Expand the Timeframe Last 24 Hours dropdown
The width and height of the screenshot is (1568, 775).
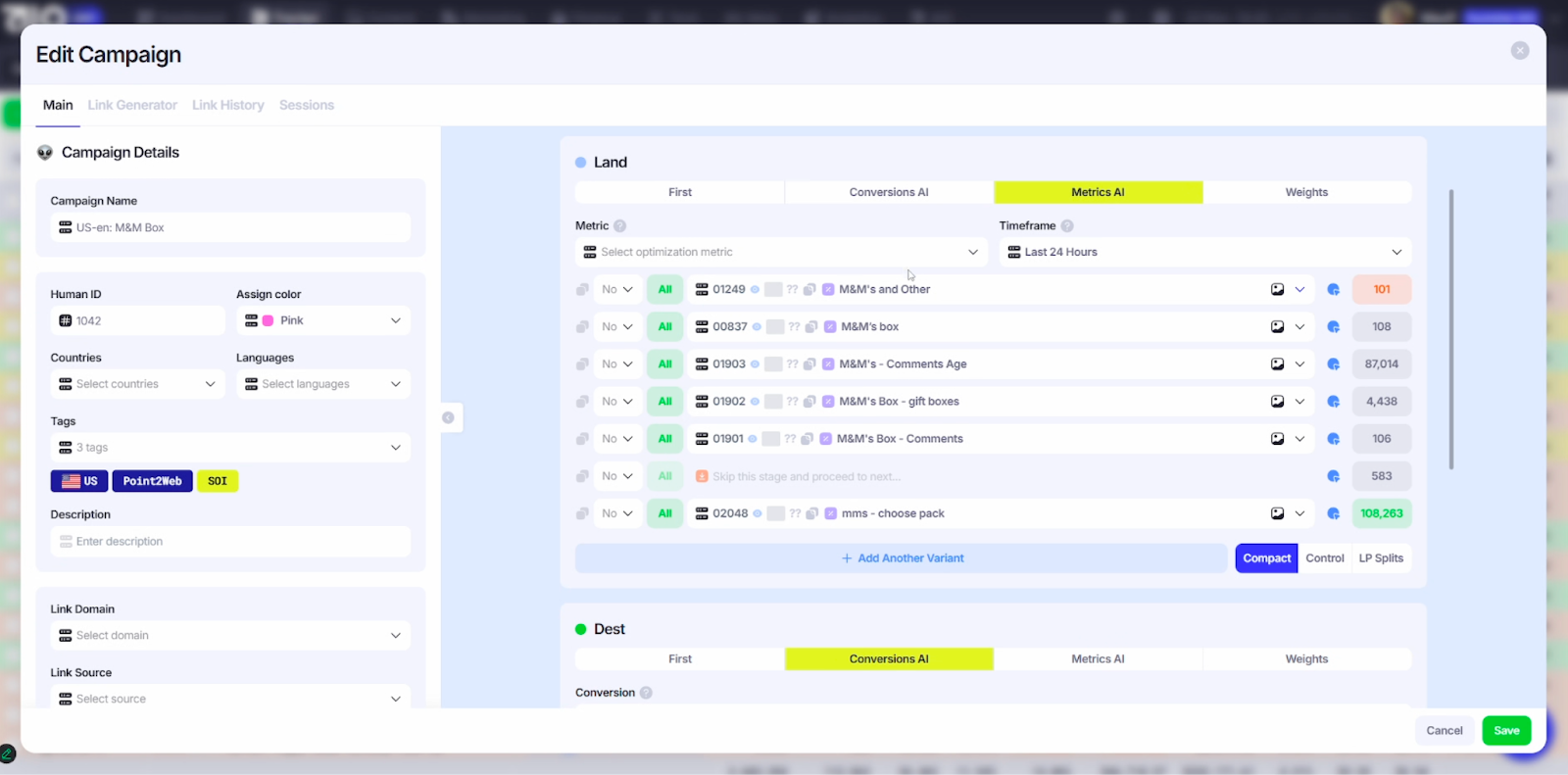tap(1204, 253)
